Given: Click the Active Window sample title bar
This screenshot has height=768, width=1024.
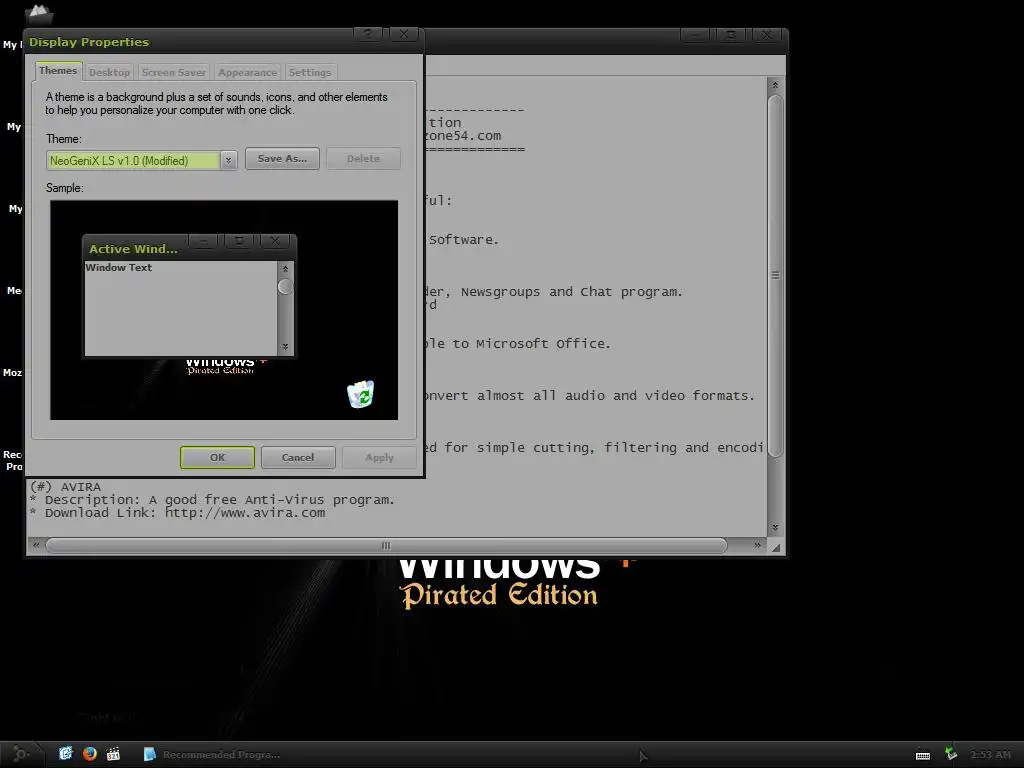Looking at the screenshot, I should (189, 248).
